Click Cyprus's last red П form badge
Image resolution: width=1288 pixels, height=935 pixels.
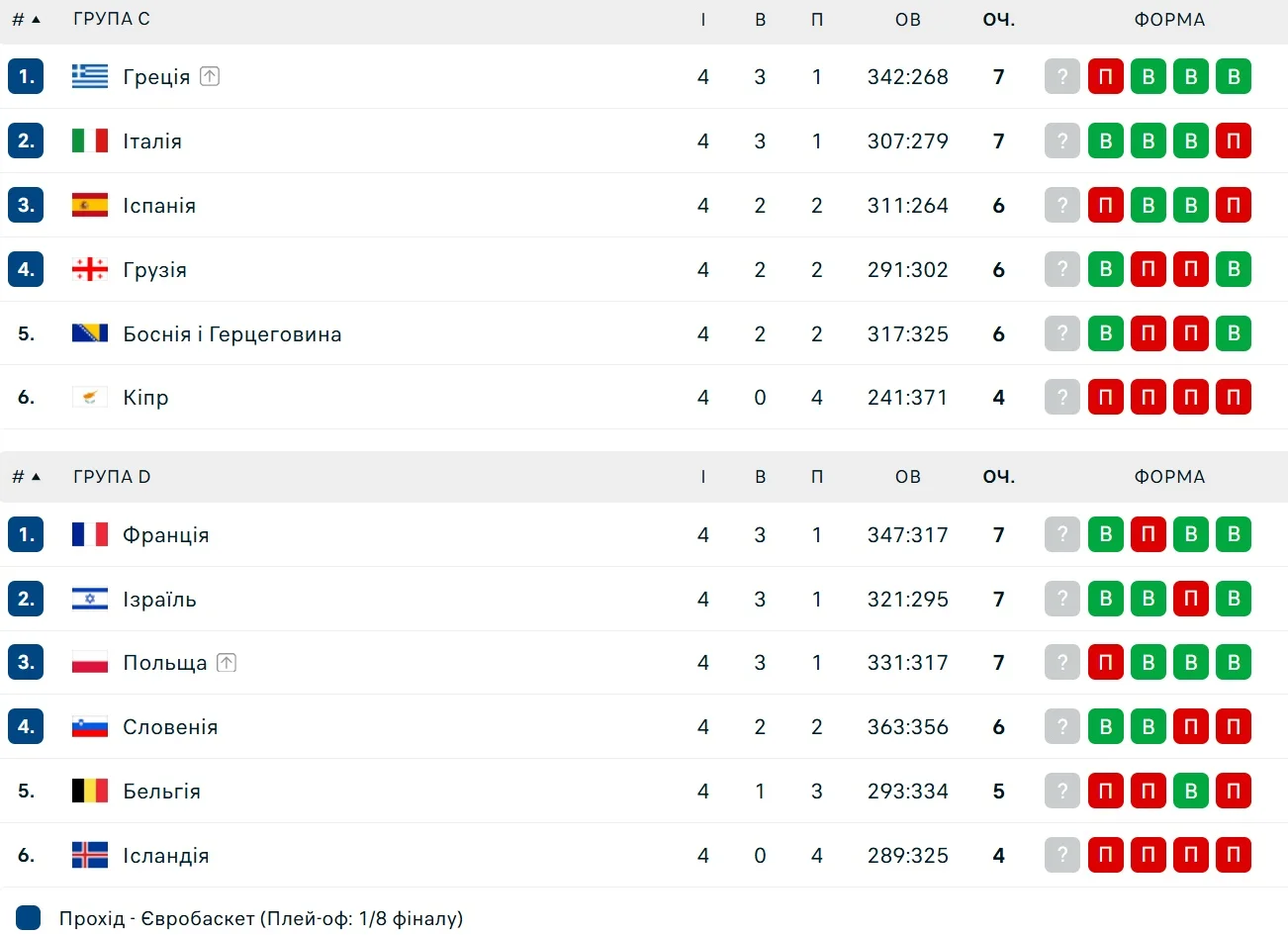pos(1234,397)
